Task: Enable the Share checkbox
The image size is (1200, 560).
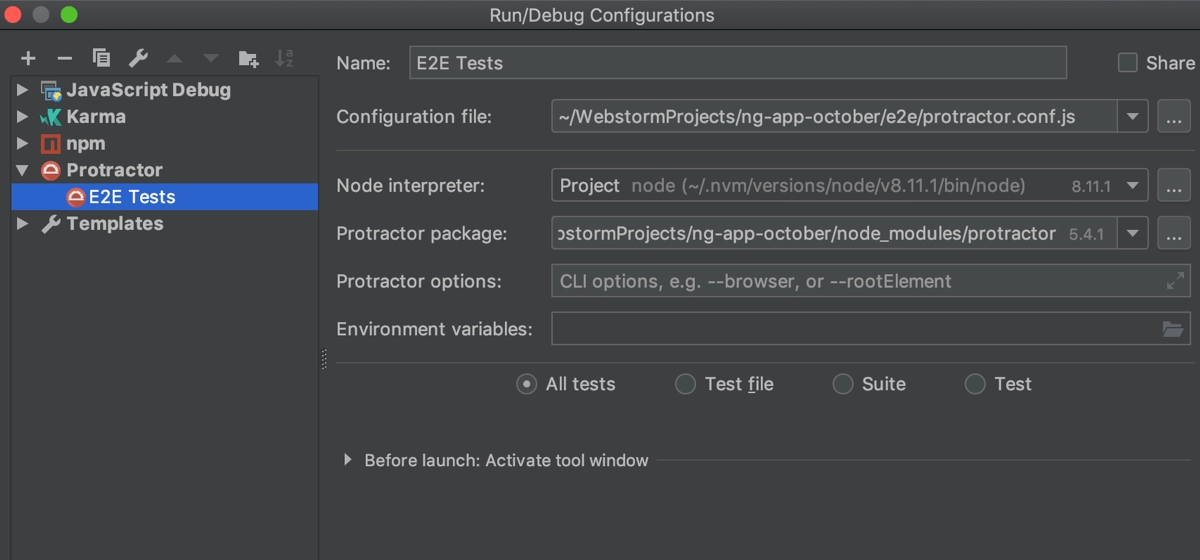Action: 1128,63
